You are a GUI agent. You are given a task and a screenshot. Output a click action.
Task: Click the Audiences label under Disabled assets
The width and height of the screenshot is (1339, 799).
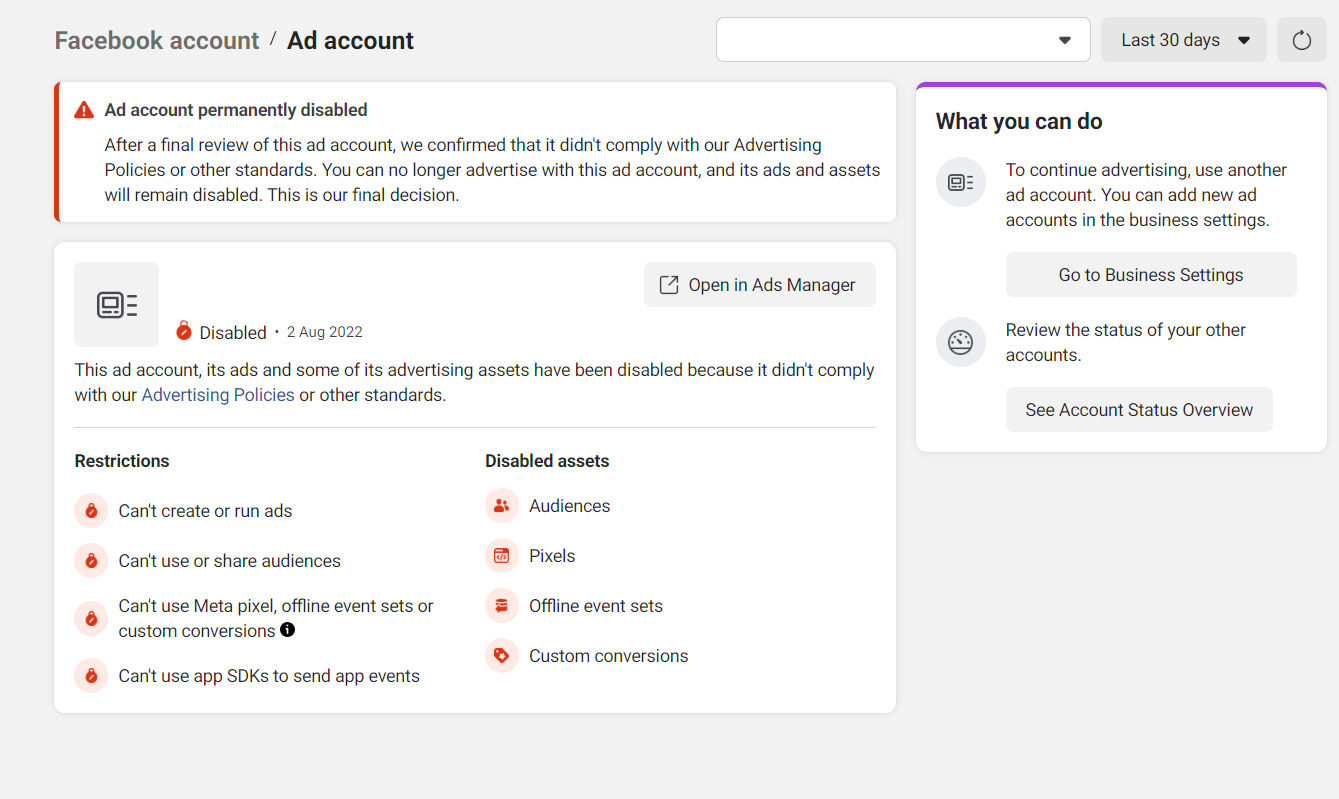coord(570,506)
